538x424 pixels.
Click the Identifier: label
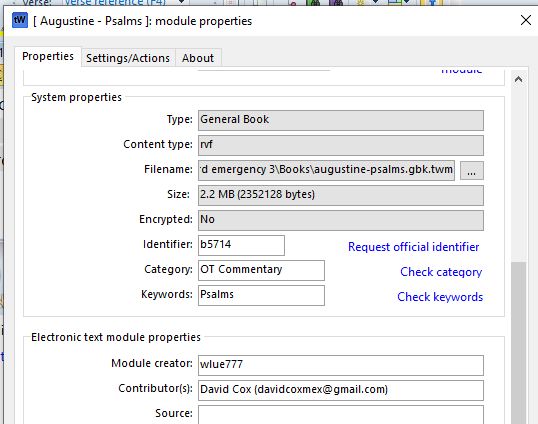tap(168, 244)
